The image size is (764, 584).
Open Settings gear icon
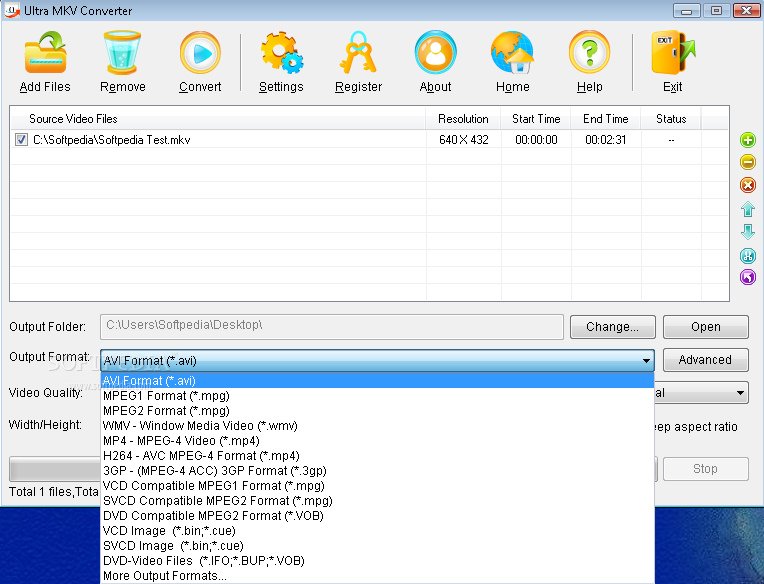tap(282, 53)
